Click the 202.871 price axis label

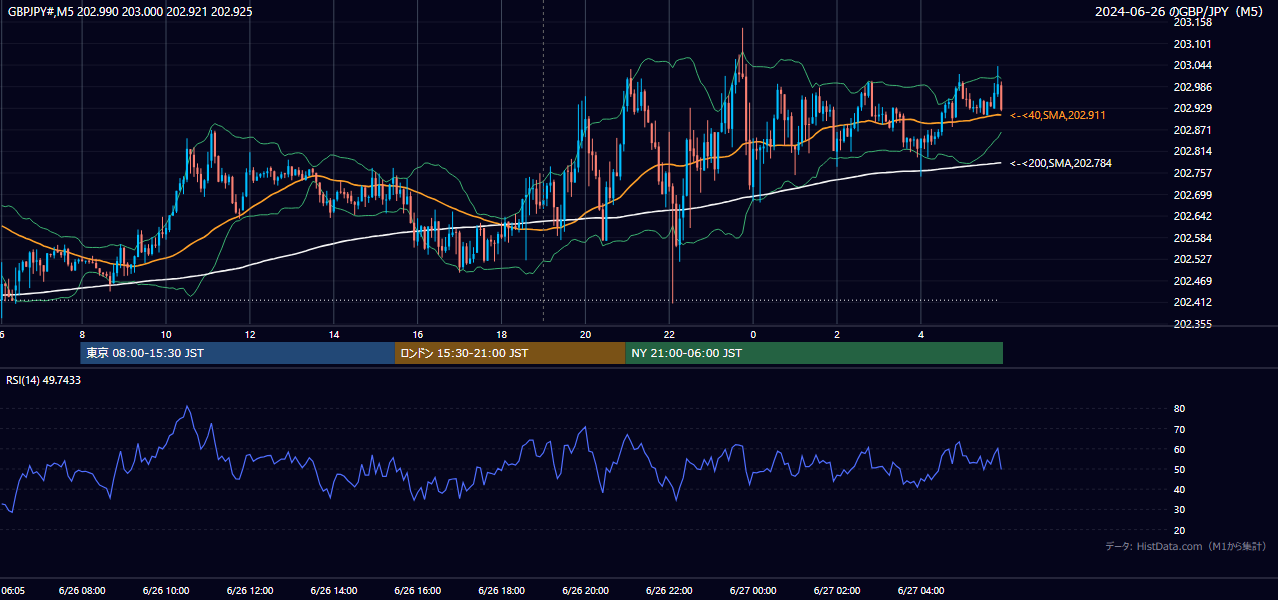(1192, 130)
